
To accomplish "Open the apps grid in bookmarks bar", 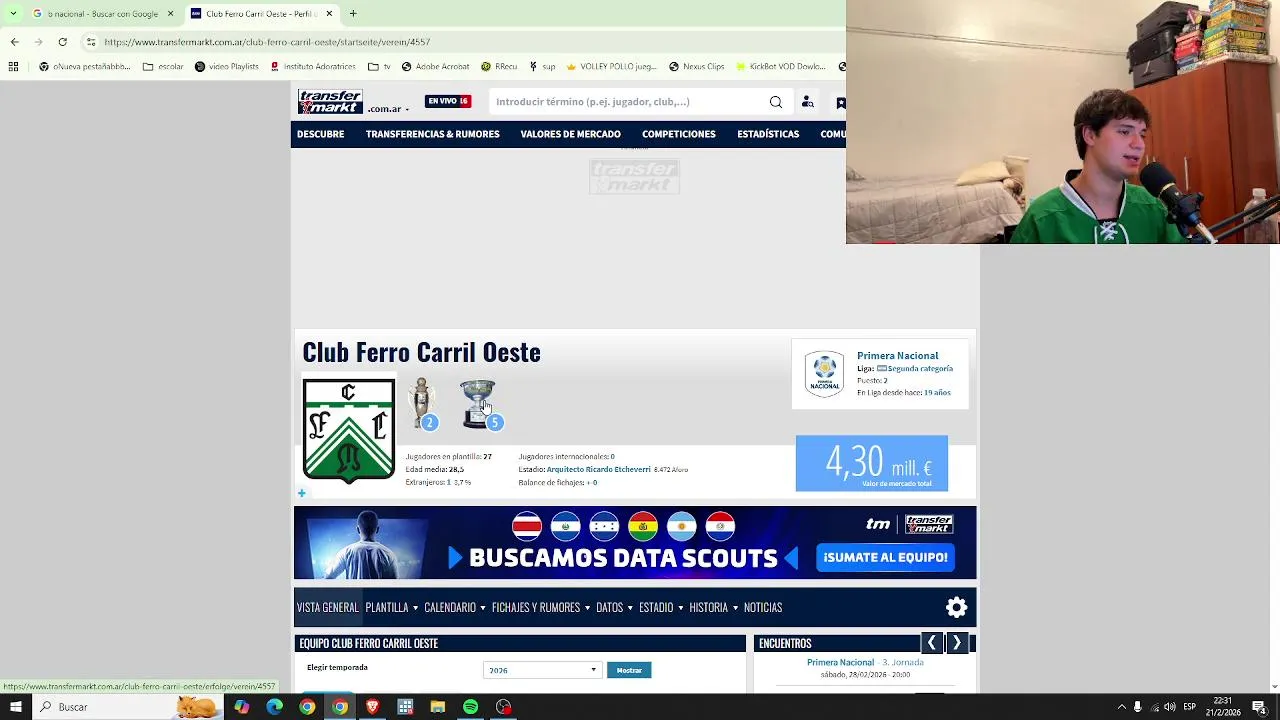I will (x=13, y=67).
